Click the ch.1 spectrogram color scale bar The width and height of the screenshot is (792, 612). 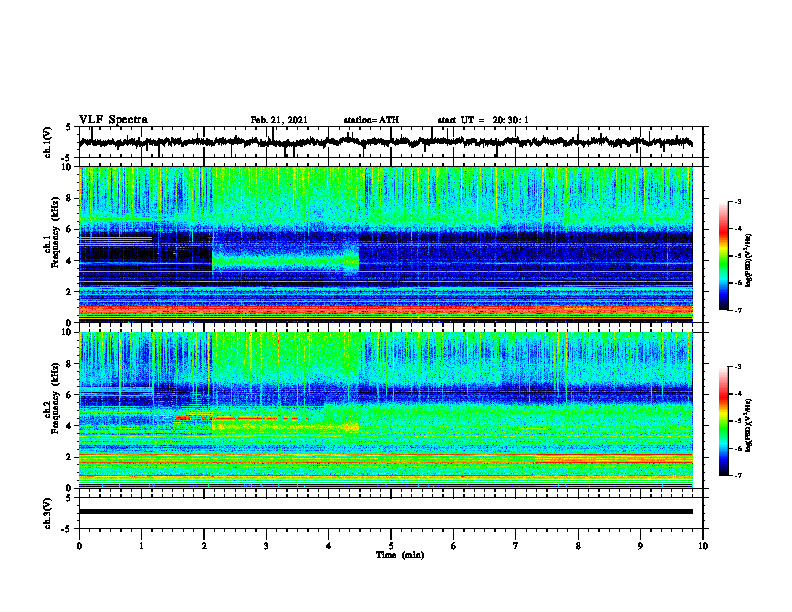tap(724, 256)
